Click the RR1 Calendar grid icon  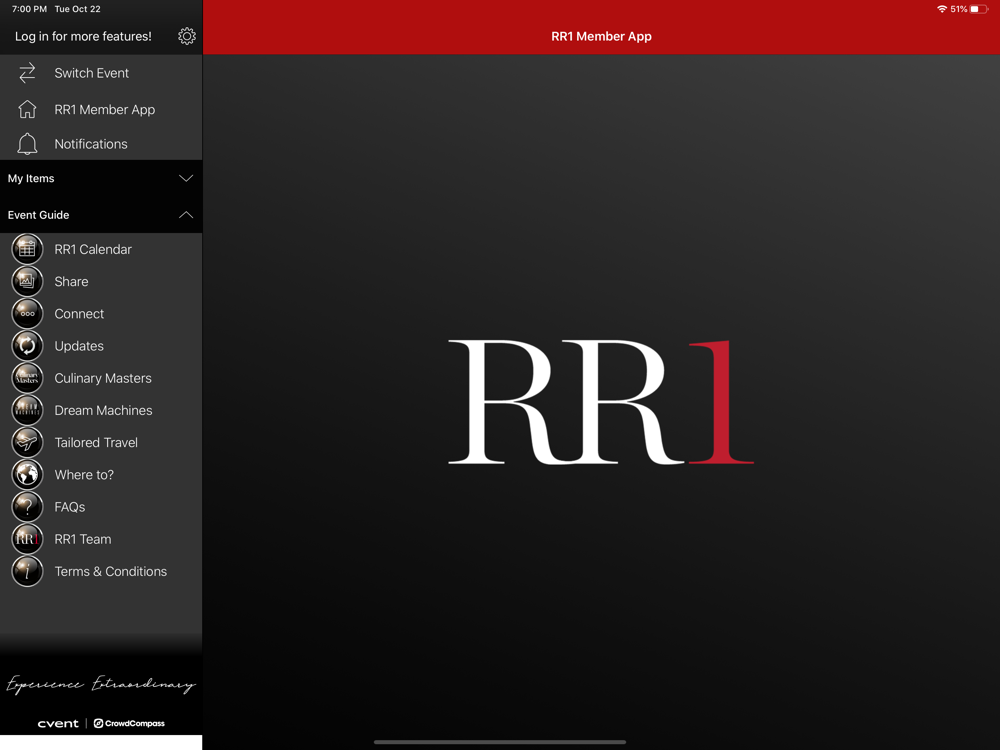click(27, 249)
